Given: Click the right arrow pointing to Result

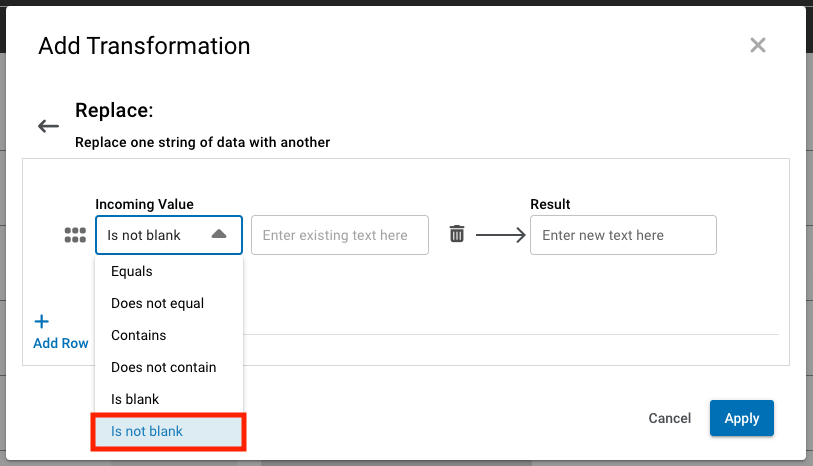Looking at the screenshot, I should click(x=500, y=235).
